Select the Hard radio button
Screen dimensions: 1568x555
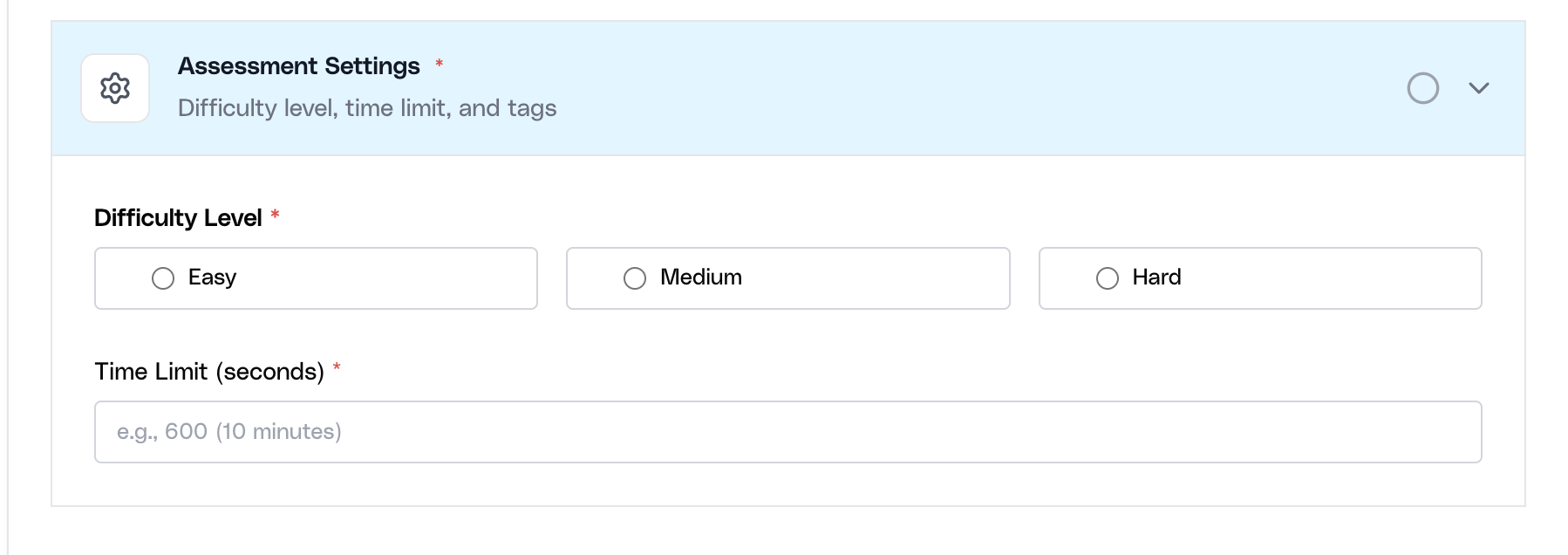tap(1107, 278)
